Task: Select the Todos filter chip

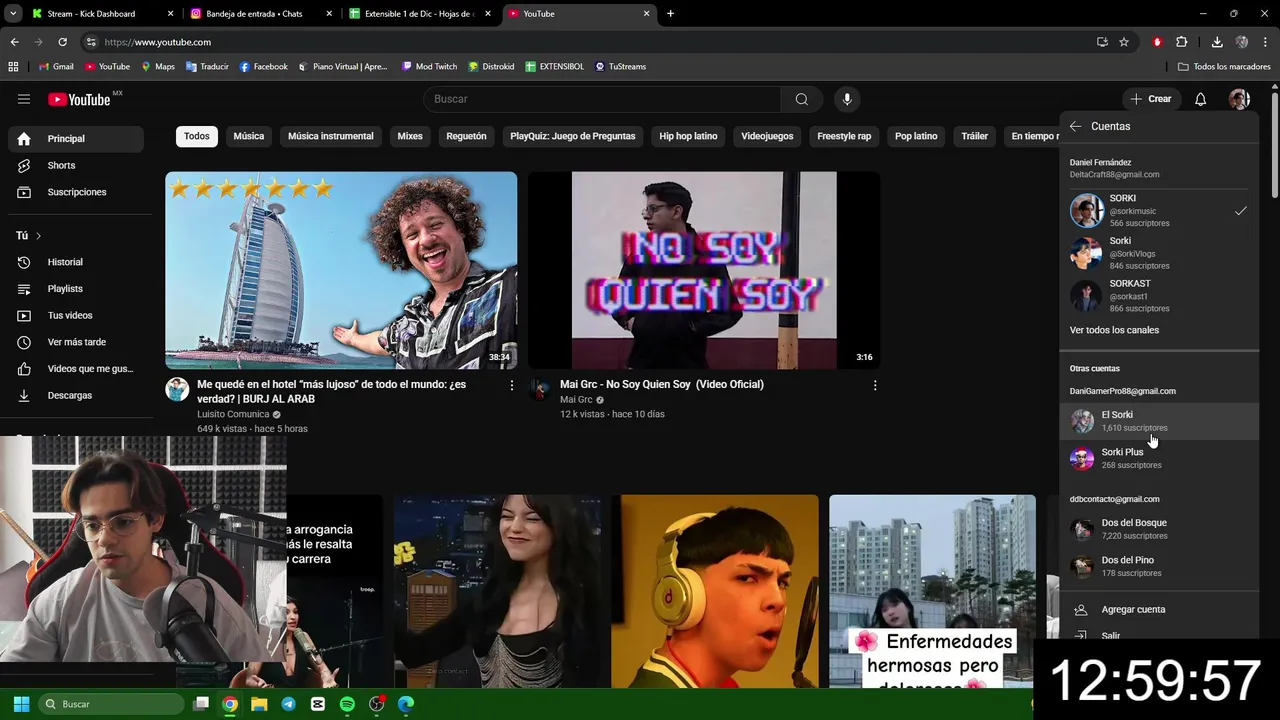Action: pyautogui.click(x=197, y=136)
